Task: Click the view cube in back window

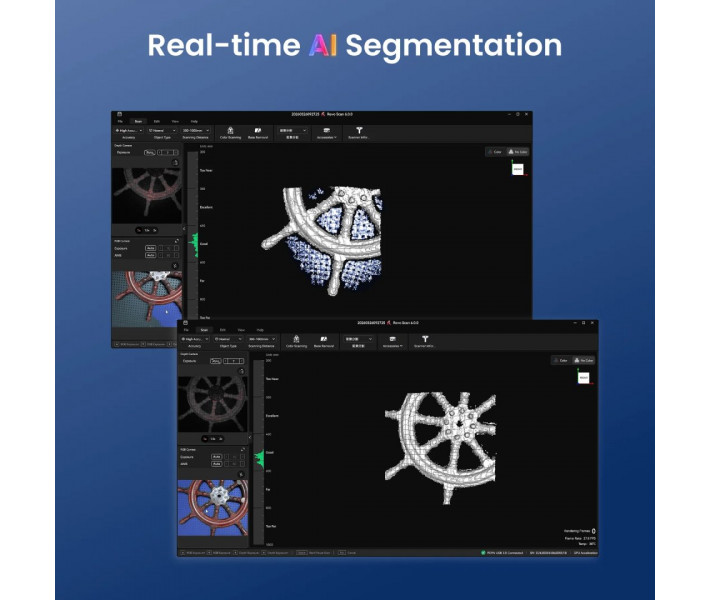Action: [x=518, y=169]
